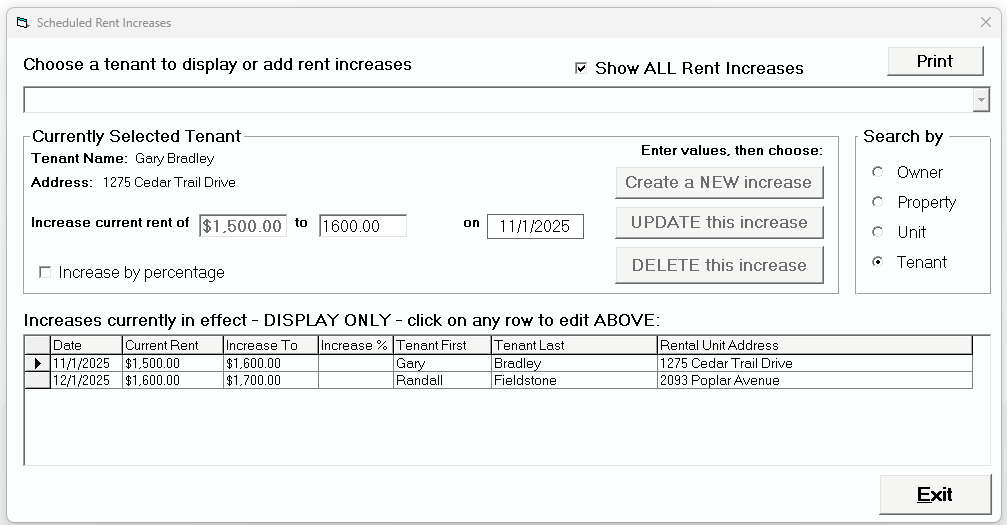1007x525 pixels.
Task: Click the row selector arrow for Gary's row
Action: [37, 363]
